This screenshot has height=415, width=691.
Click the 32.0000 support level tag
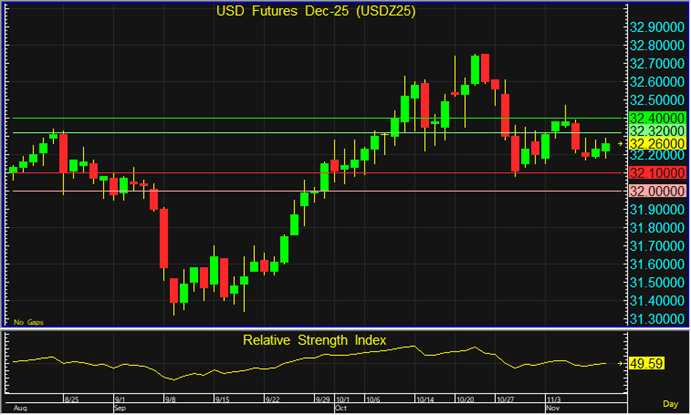point(656,191)
